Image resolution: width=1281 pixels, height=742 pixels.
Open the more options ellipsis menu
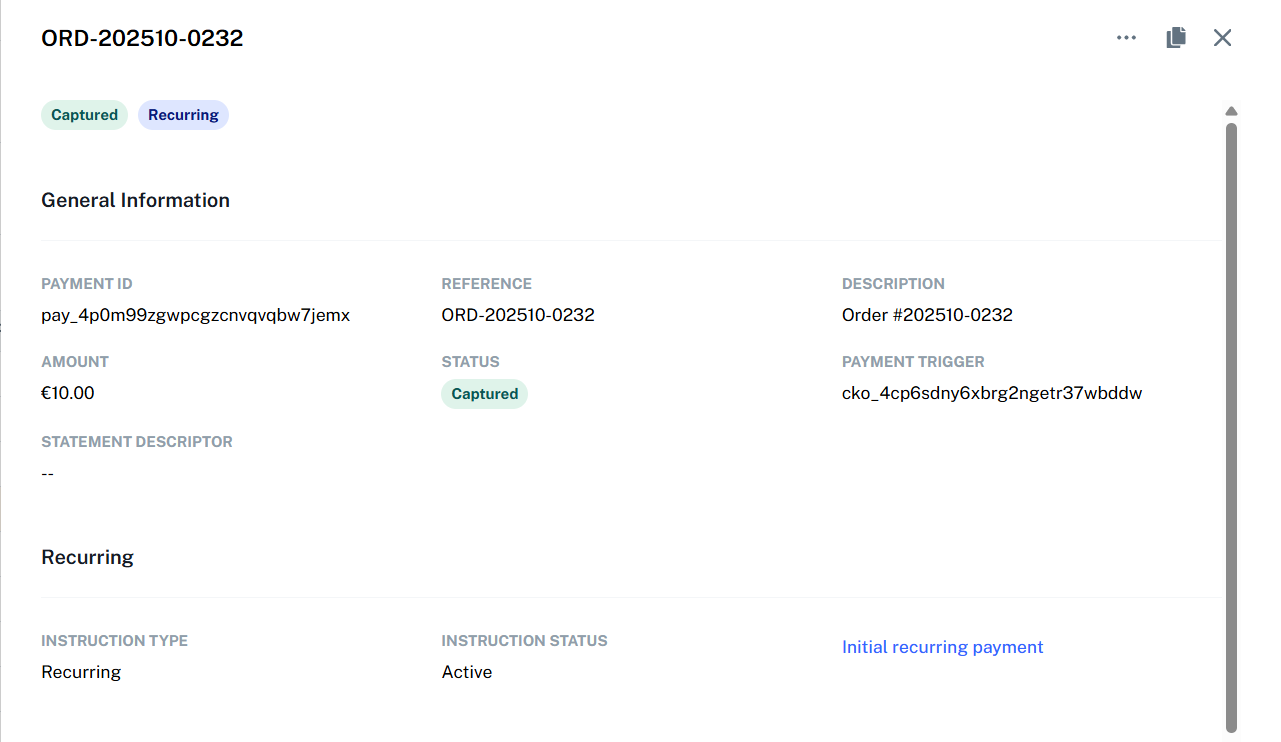(1126, 37)
